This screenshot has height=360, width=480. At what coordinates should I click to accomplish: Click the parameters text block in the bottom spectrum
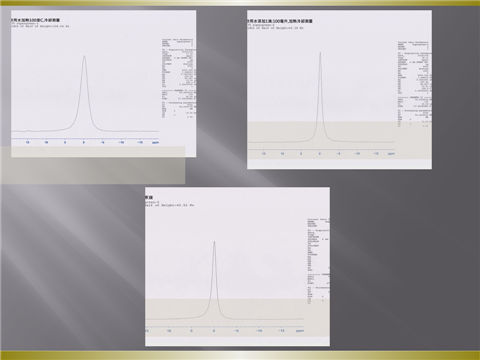click(319, 261)
